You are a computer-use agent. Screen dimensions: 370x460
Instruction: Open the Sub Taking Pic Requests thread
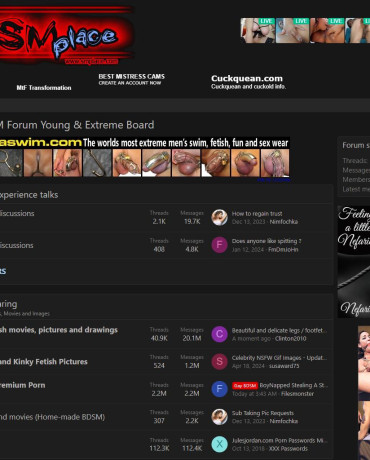point(263,413)
